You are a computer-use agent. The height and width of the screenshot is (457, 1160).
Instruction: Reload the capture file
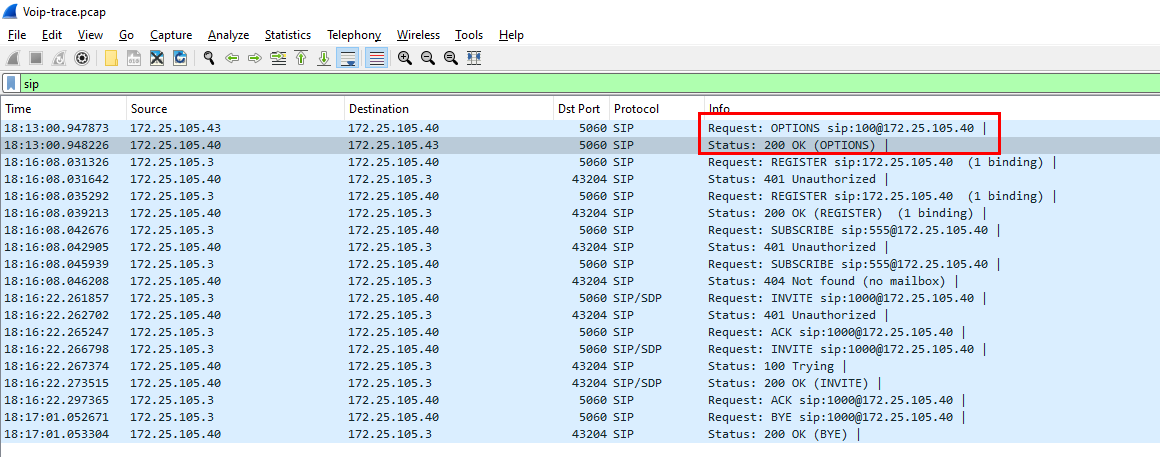point(180,58)
